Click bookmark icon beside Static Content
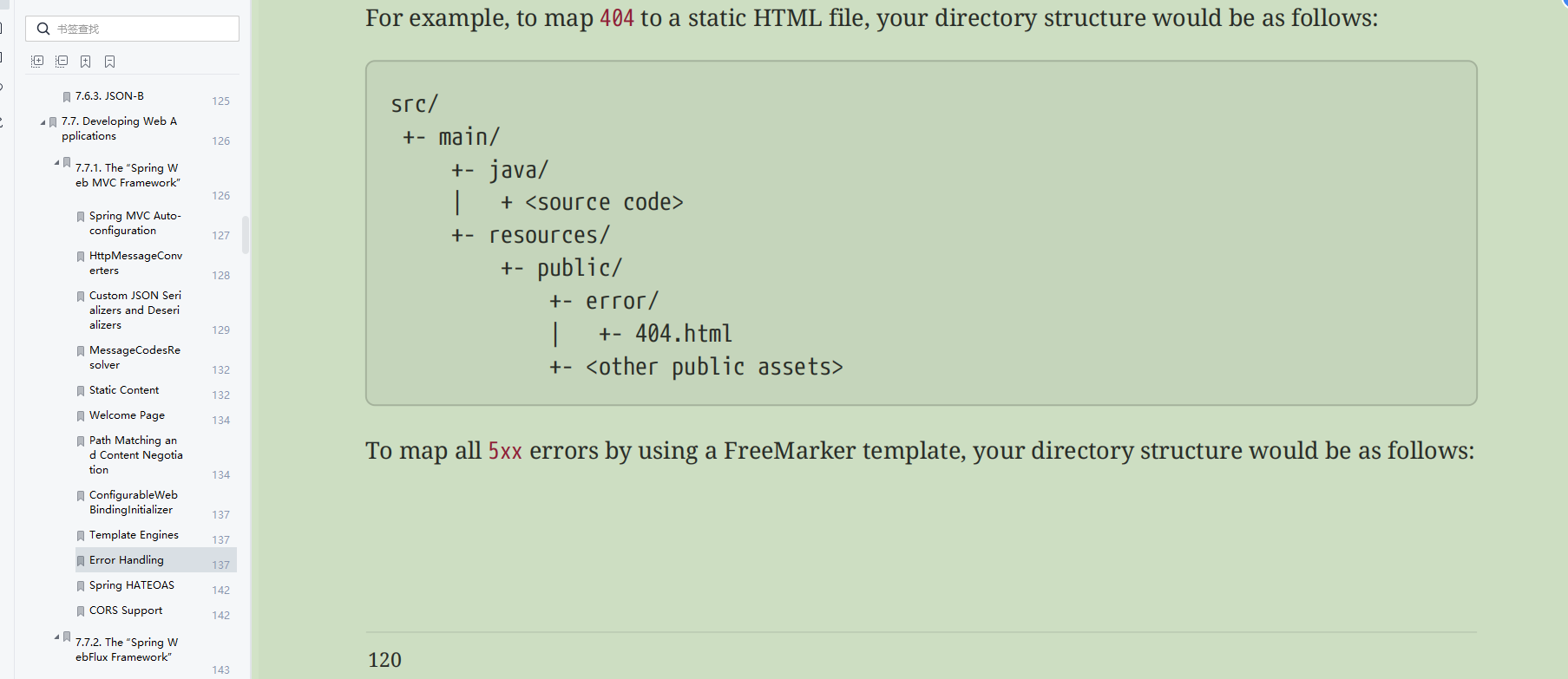 pyautogui.click(x=81, y=391)
